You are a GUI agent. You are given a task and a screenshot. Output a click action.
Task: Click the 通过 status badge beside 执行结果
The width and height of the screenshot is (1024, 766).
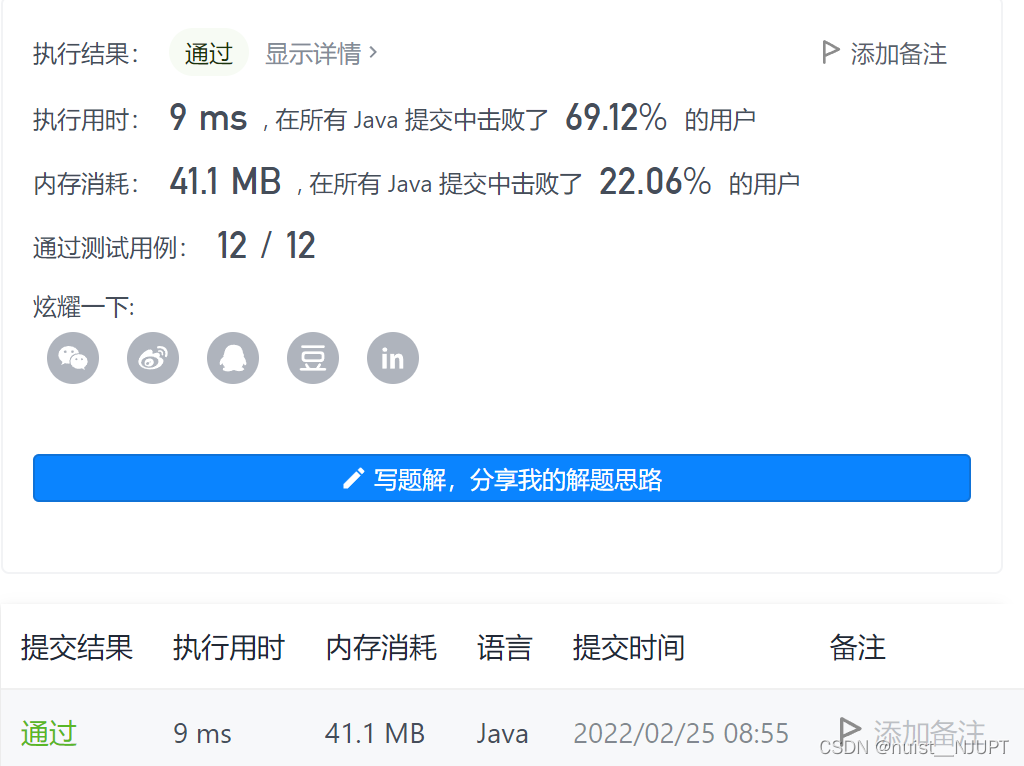(x=208, y=53)
